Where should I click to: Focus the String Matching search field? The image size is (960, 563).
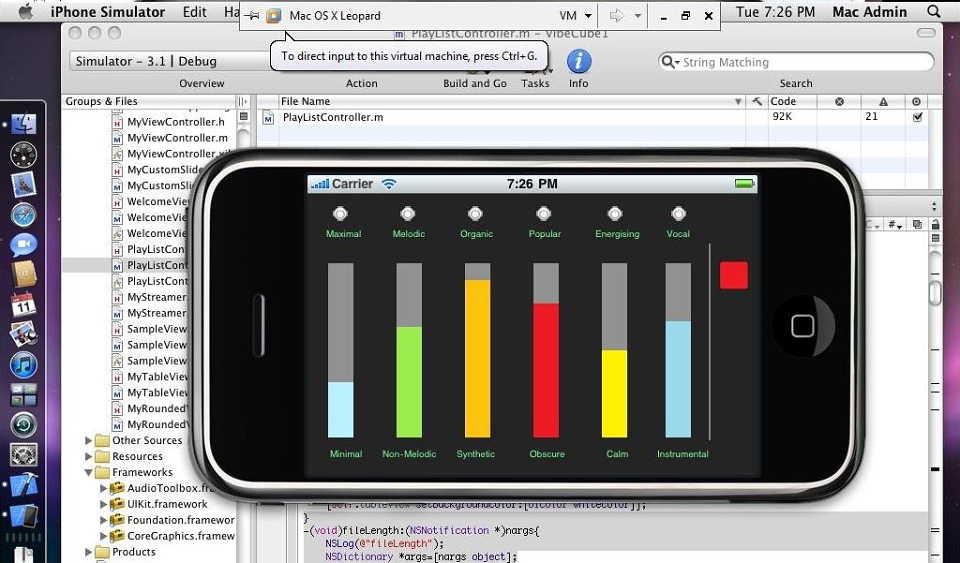tap(796, 62)
